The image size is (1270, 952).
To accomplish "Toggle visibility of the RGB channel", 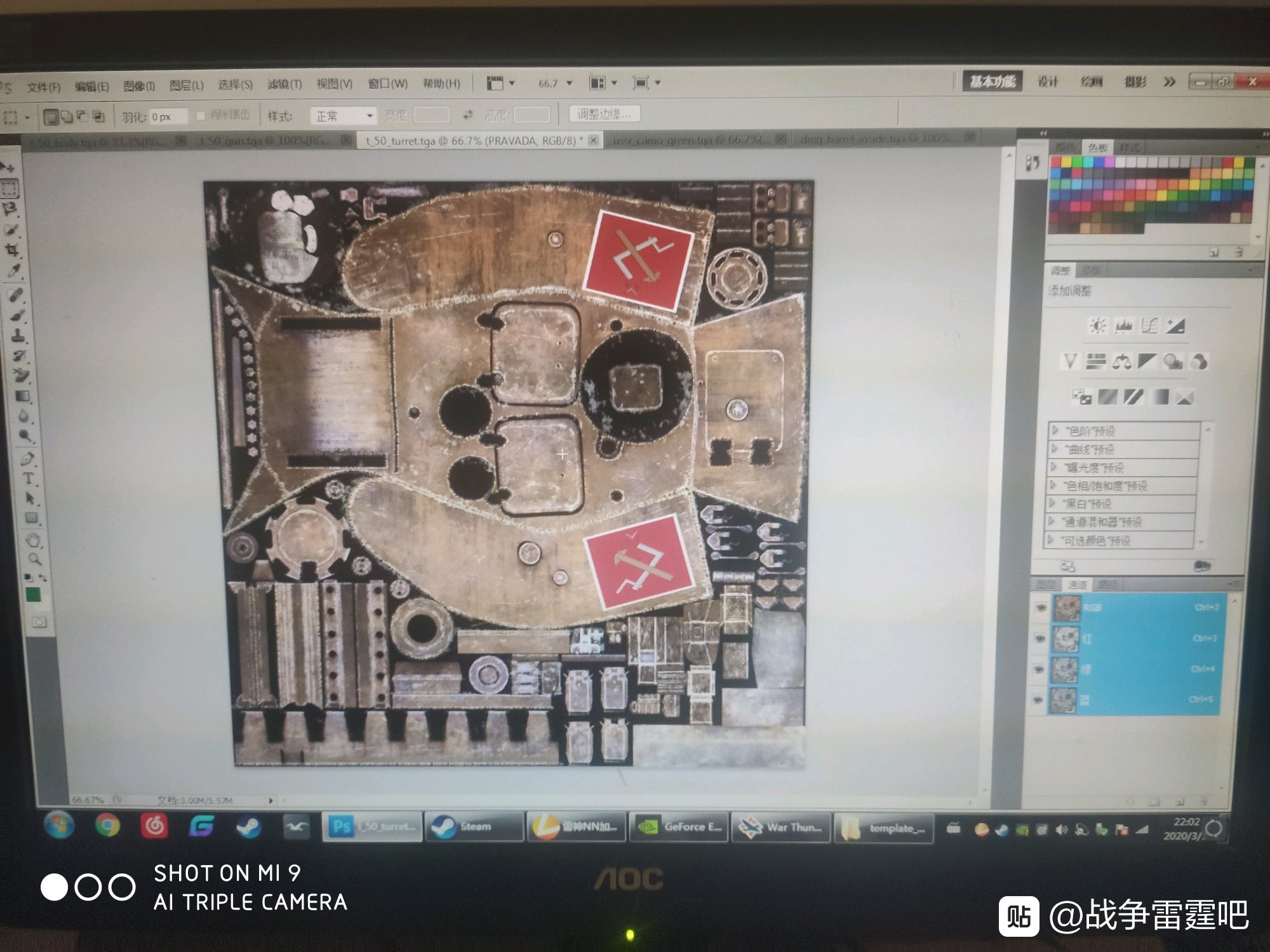I will point(1040,608).
